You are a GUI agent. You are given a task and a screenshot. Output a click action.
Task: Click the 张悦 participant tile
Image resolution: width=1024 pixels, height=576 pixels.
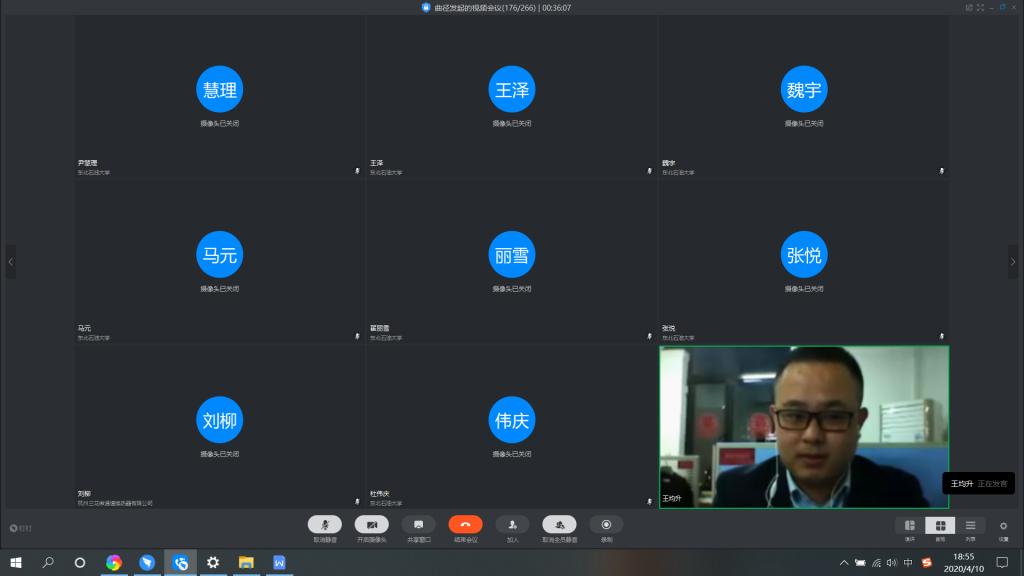(804, 262)
